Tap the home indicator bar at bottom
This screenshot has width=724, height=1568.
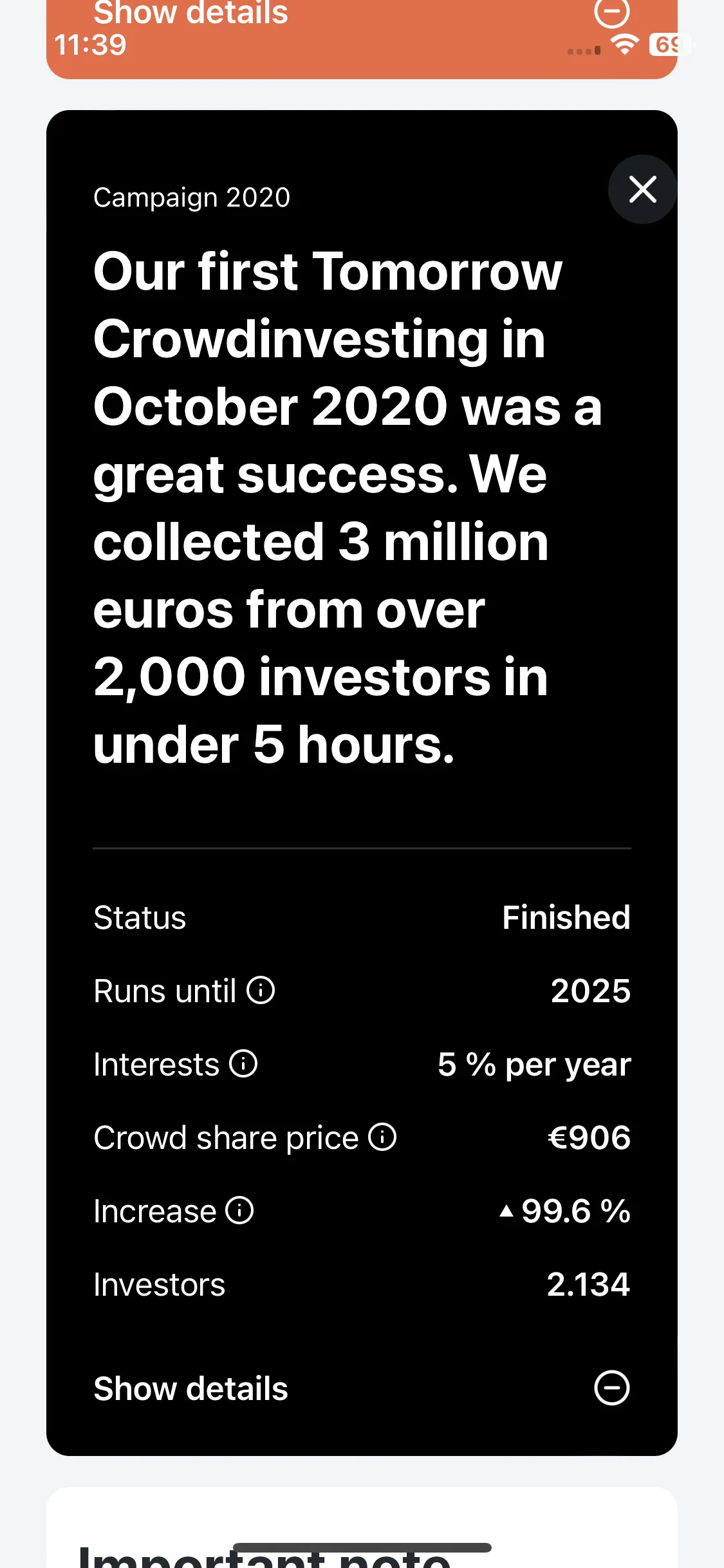pos(362,1547)
